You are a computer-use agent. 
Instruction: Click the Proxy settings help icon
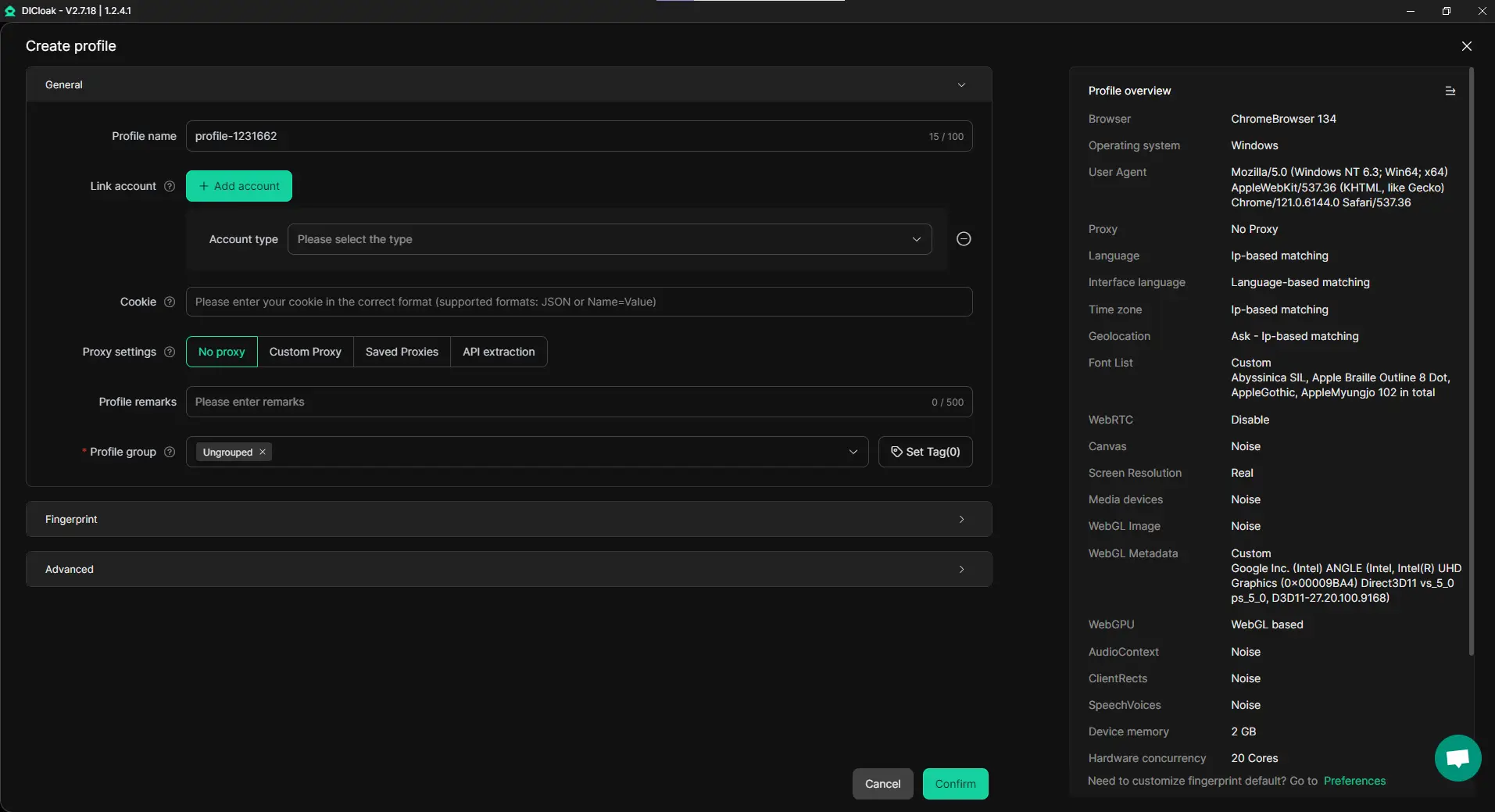tap(170, 352)
